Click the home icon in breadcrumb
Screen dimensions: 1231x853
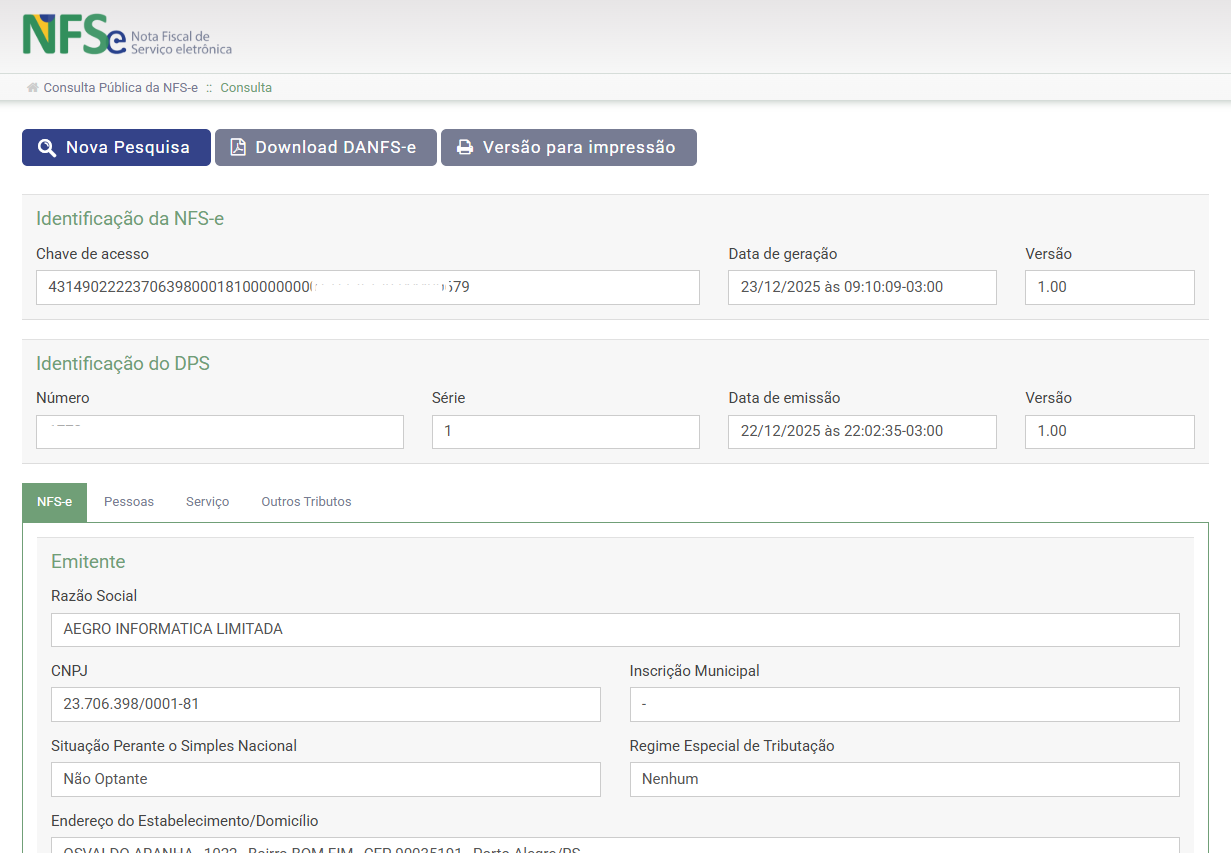(x=33, y=88)
